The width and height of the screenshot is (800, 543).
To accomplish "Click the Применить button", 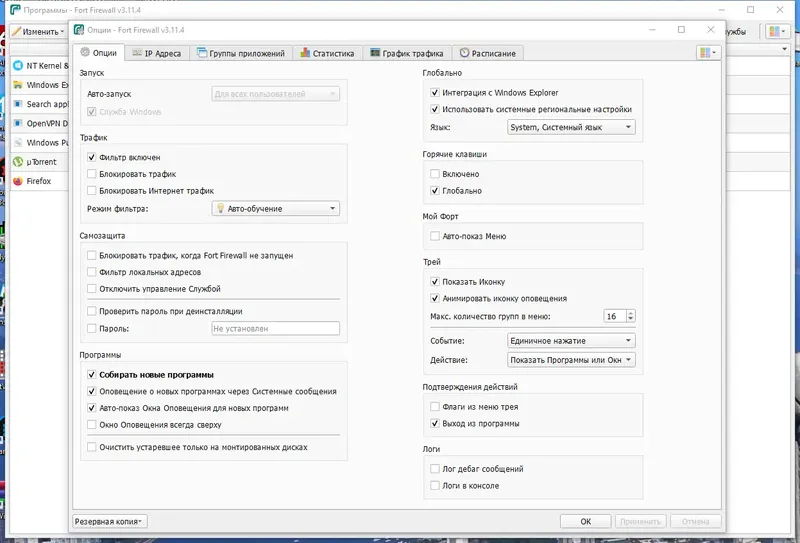I will (640, 522).
